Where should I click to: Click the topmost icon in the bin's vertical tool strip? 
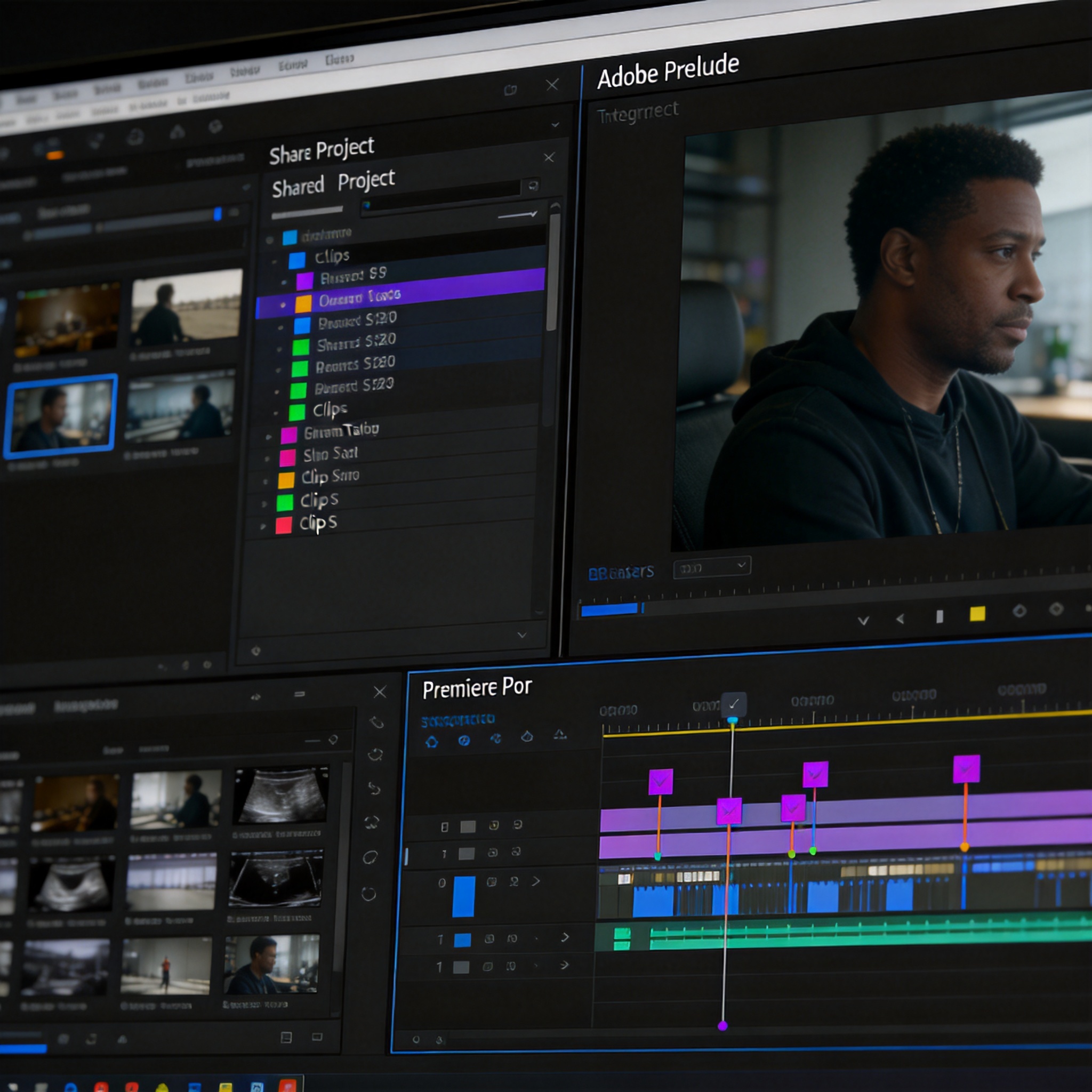376,722
